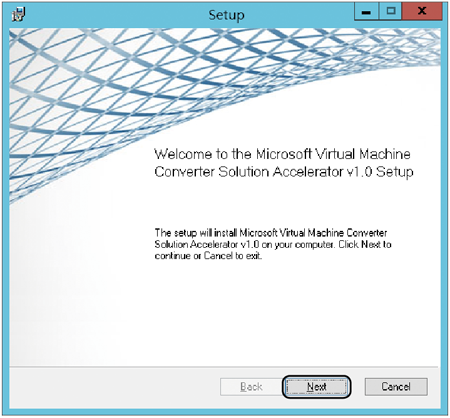The width and height of the screenshot is (450, 418).
Task: Maximize the Setup window
Action: pyautogui.click(x=390, y=12)
